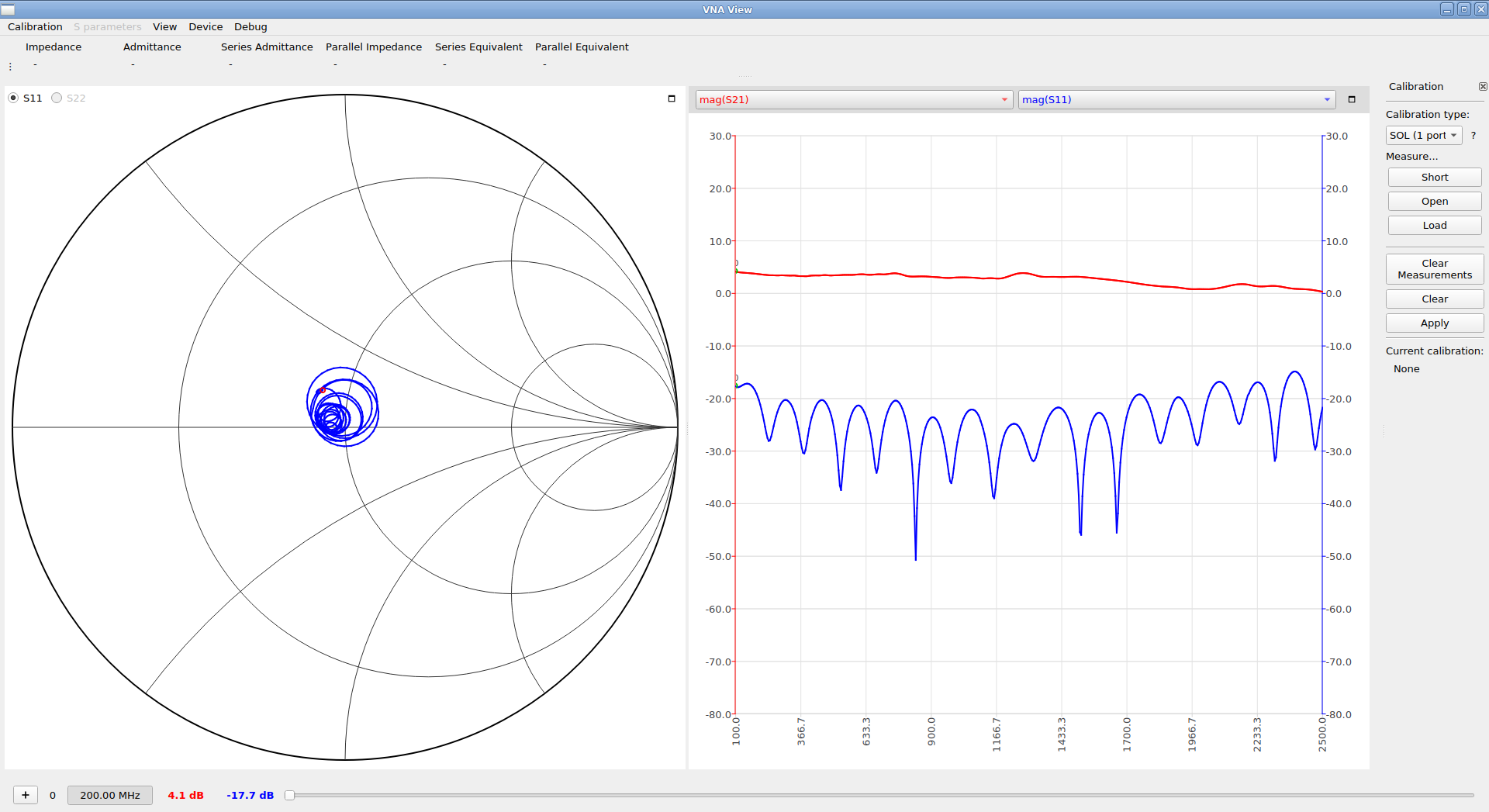Close the Calibration dock panel
This screenshot has width=1489, height=812.
[1483, 87]
